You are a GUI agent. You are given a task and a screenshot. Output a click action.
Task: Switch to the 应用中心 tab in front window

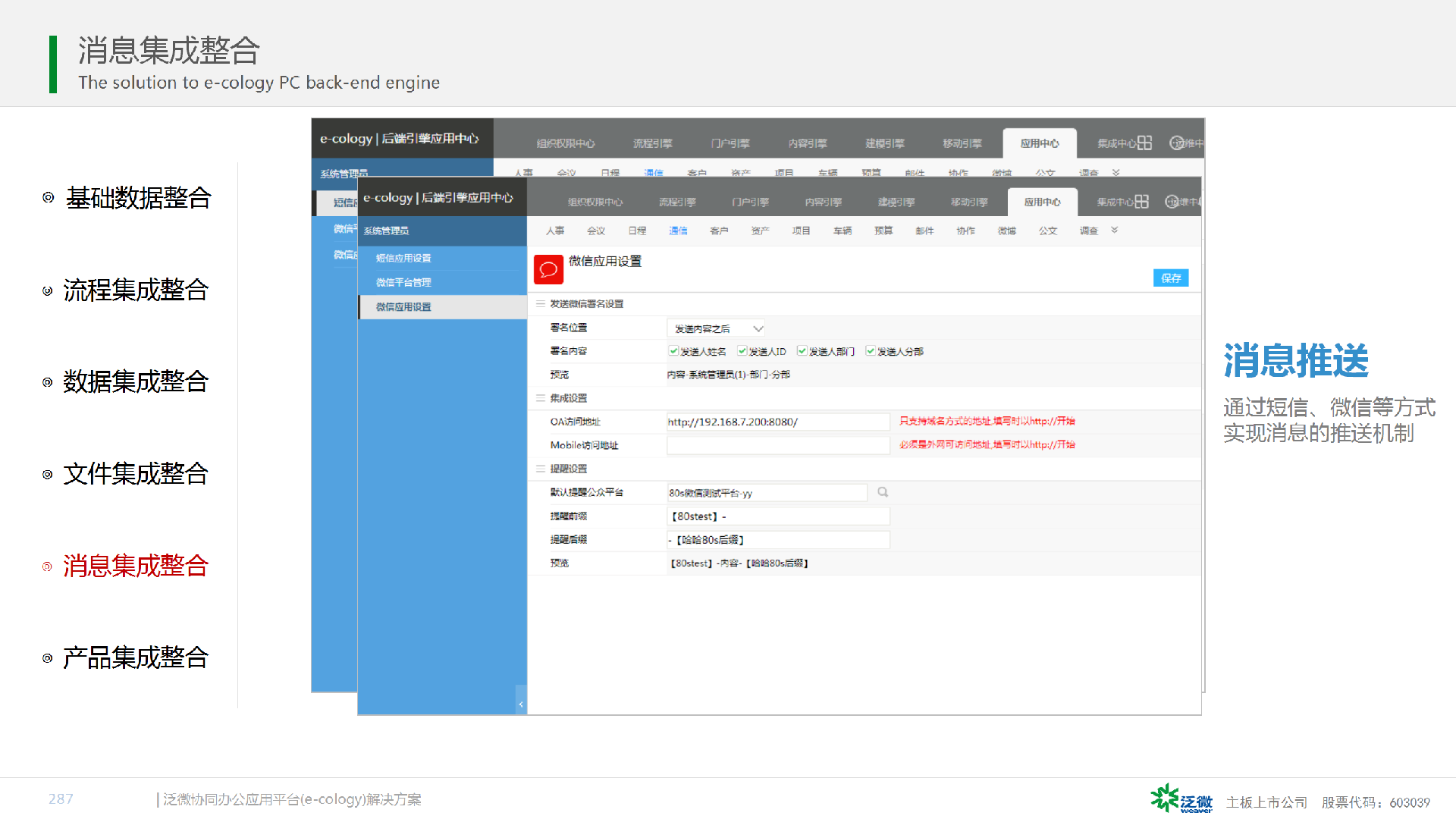pyautogui.click(x=1042, y=202)
